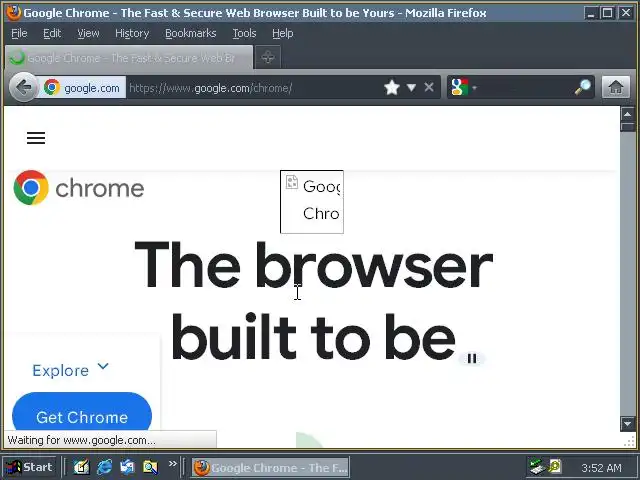640x480 pixels.
Task: Bookmark this page with the star icon
Action: (392, 87)
